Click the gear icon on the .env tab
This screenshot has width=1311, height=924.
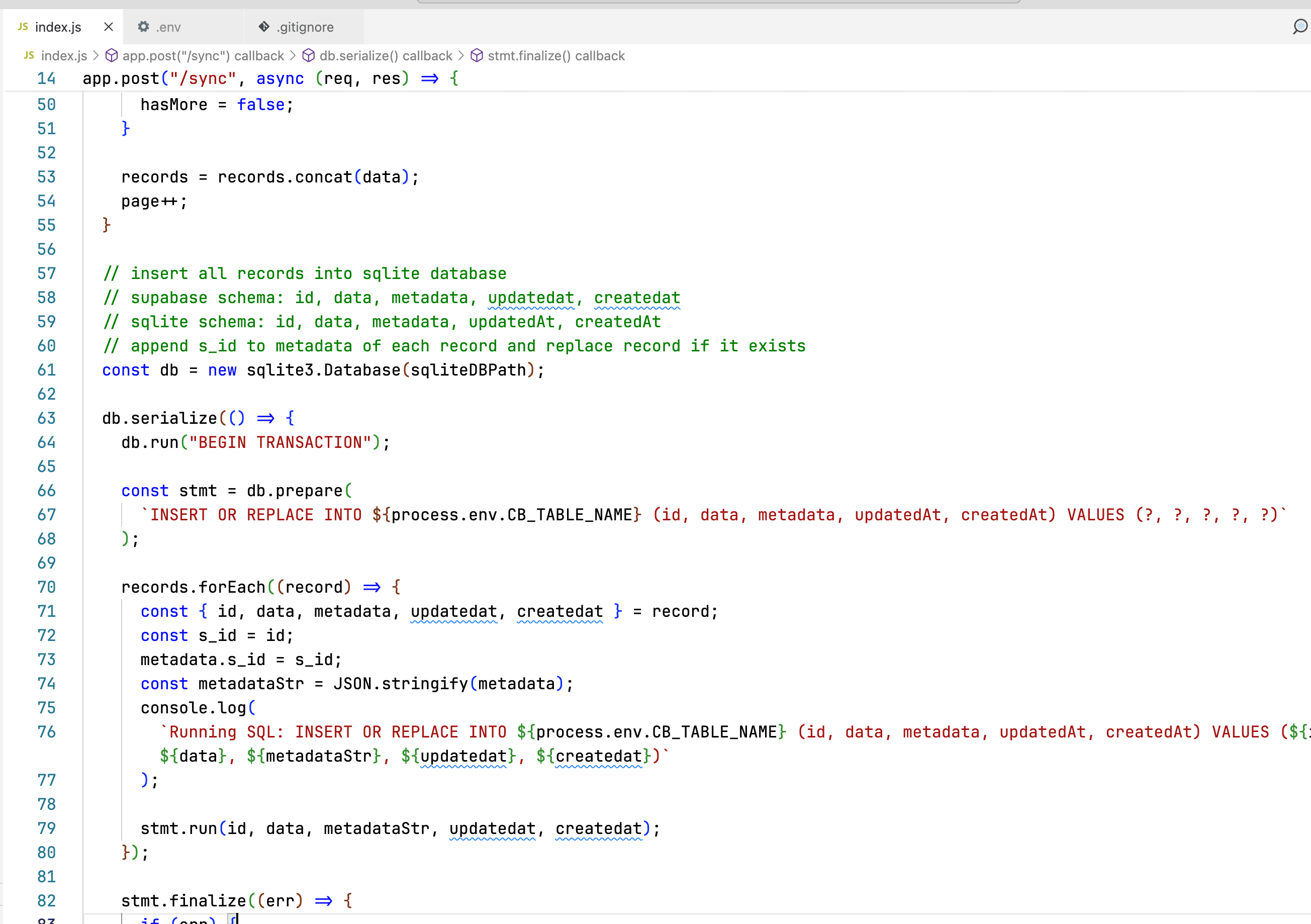[143, 27]
